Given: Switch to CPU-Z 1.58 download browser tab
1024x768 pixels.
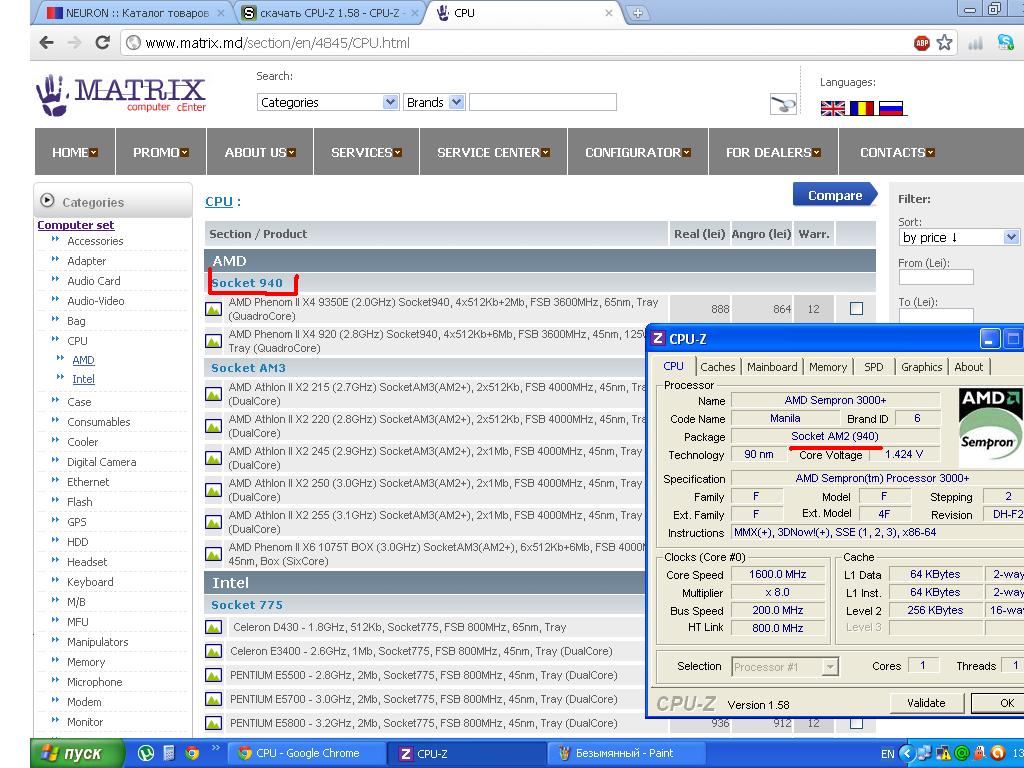Looking at the screenshot, I should point(330,13).
